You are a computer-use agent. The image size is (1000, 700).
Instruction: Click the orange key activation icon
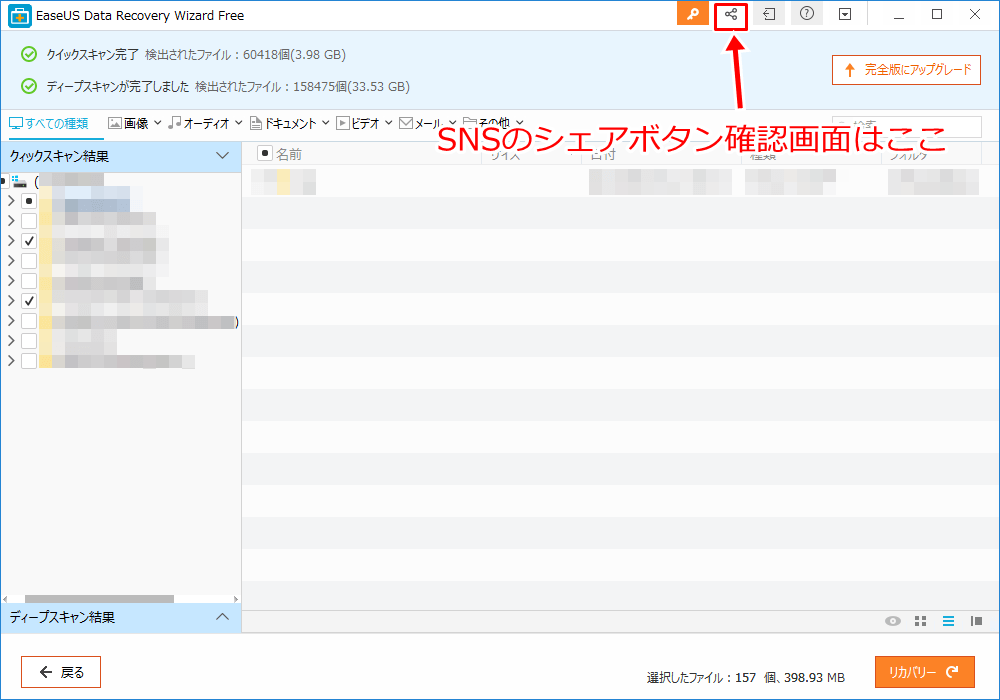pyautogui.click(x=692, y=15)
